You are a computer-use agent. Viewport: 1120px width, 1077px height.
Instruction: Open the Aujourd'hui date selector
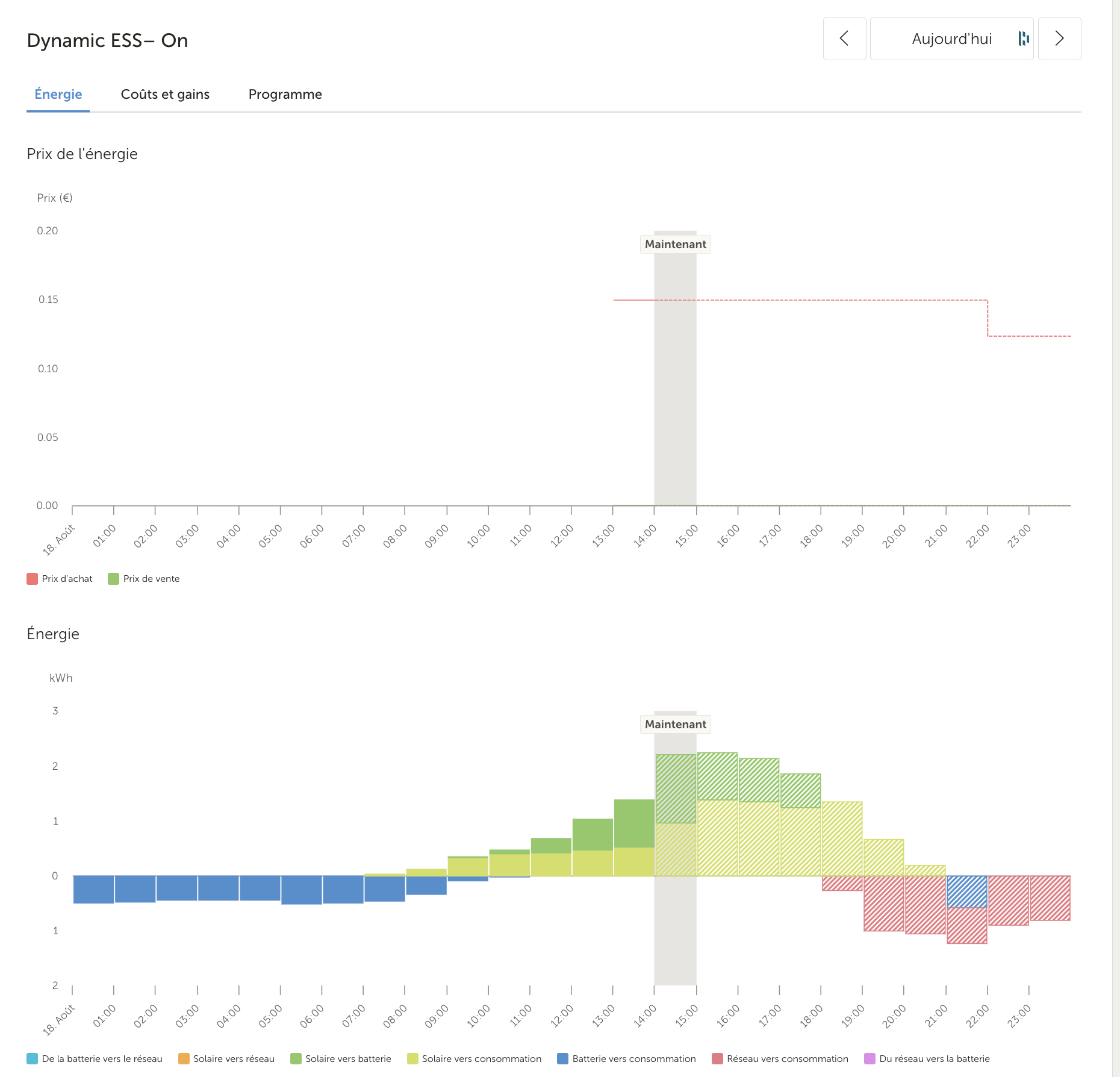pos(951,39)
